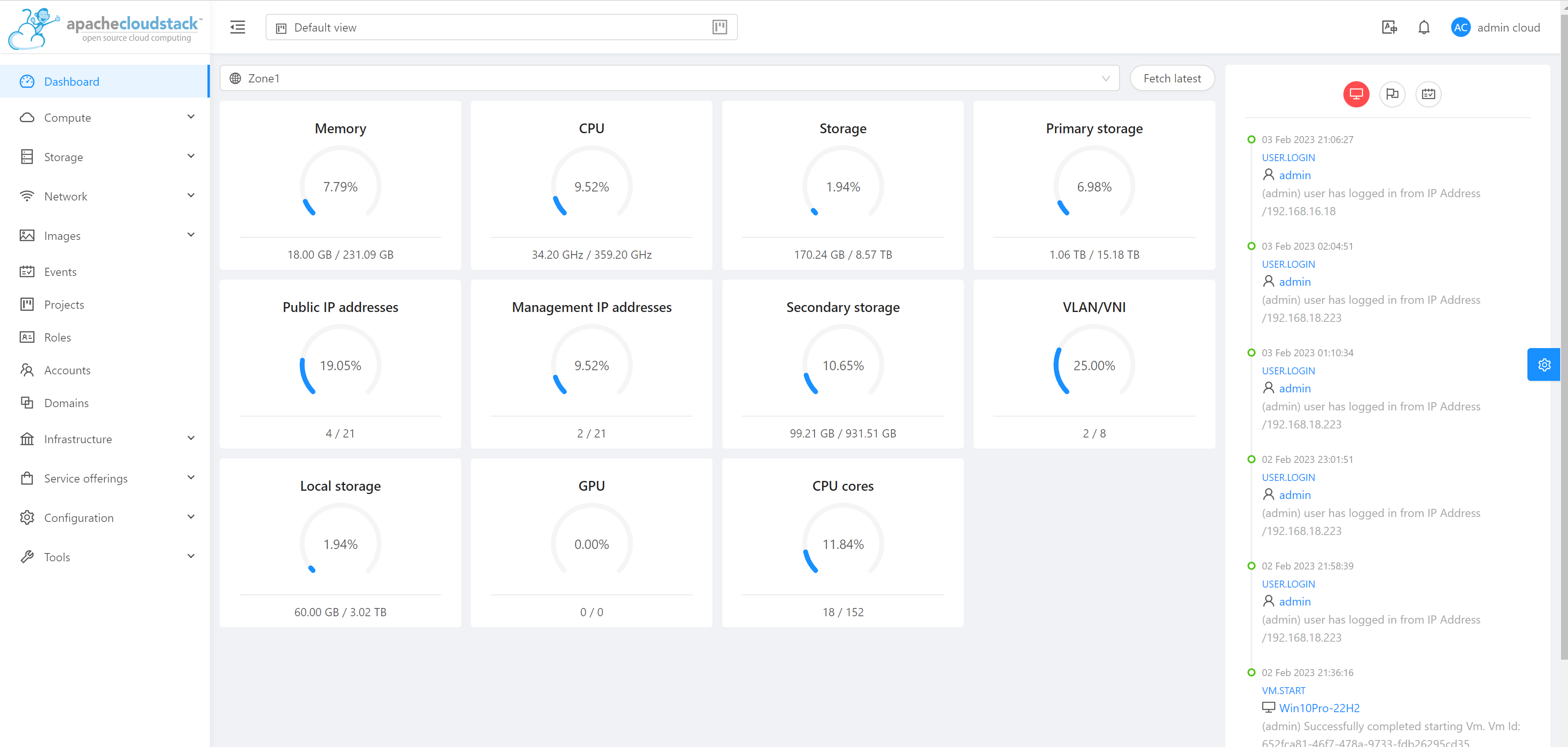Click the notifications bell icon
Viewport: 1568px width, 747px height.
(x=1423, y=27)
